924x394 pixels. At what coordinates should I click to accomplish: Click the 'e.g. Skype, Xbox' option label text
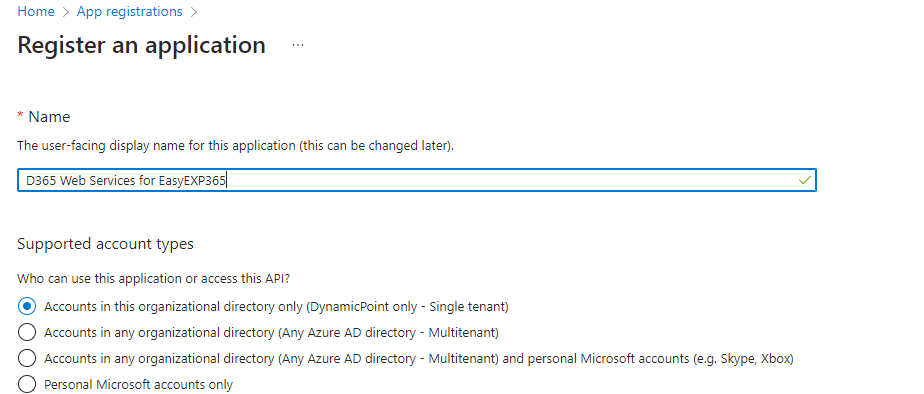[742, 359]
